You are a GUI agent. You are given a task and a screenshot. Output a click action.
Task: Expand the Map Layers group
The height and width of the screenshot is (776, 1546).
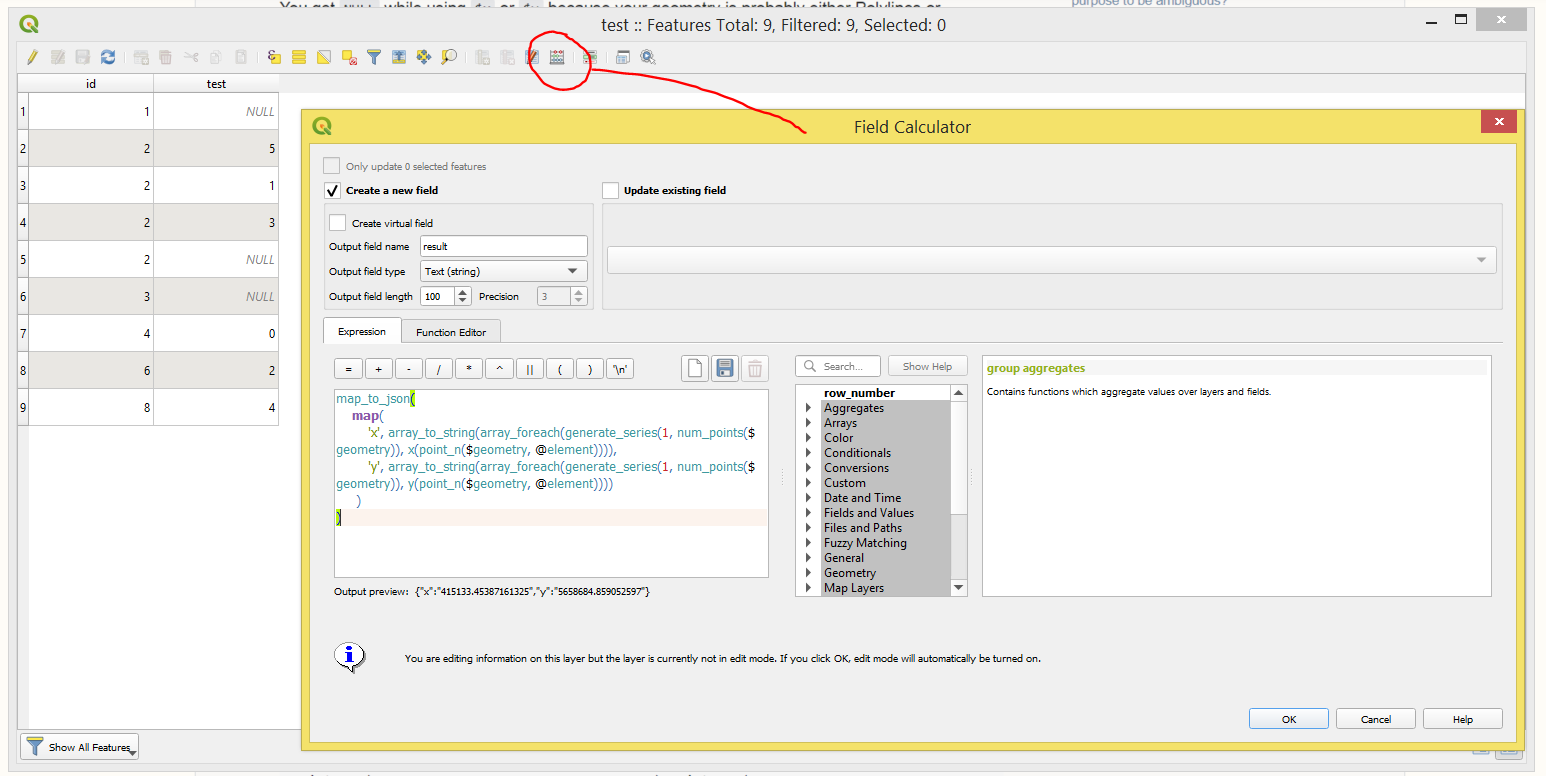[x=809, y=588]
